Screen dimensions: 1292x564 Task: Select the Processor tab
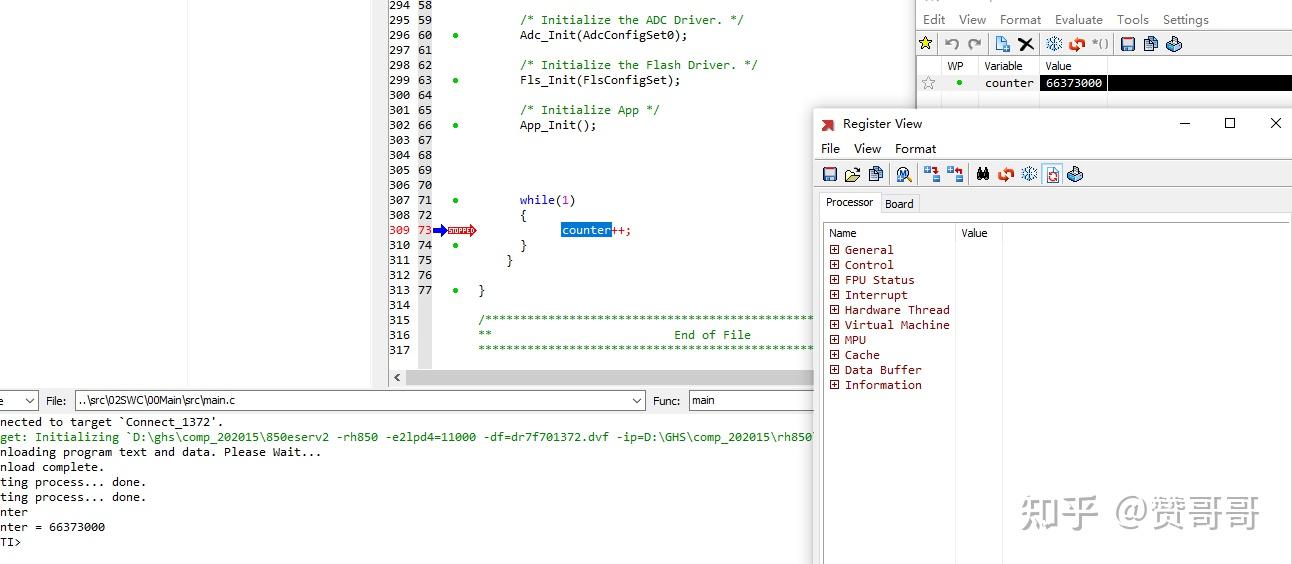tap(849, 202)
